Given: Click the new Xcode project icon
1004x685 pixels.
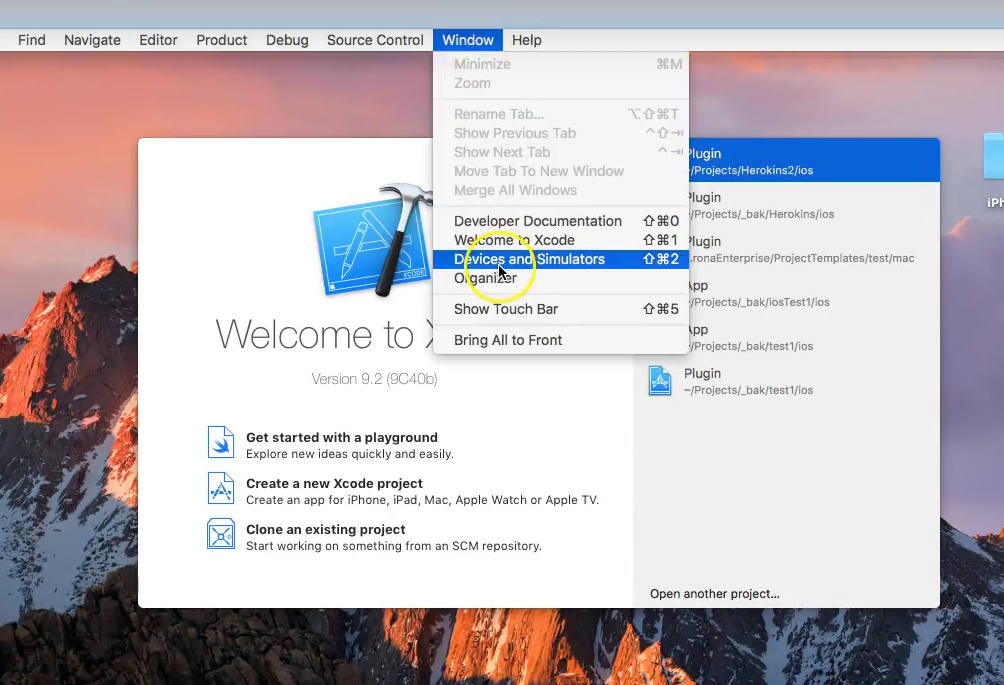Looking at the screenshot, I should click(221, 488).
